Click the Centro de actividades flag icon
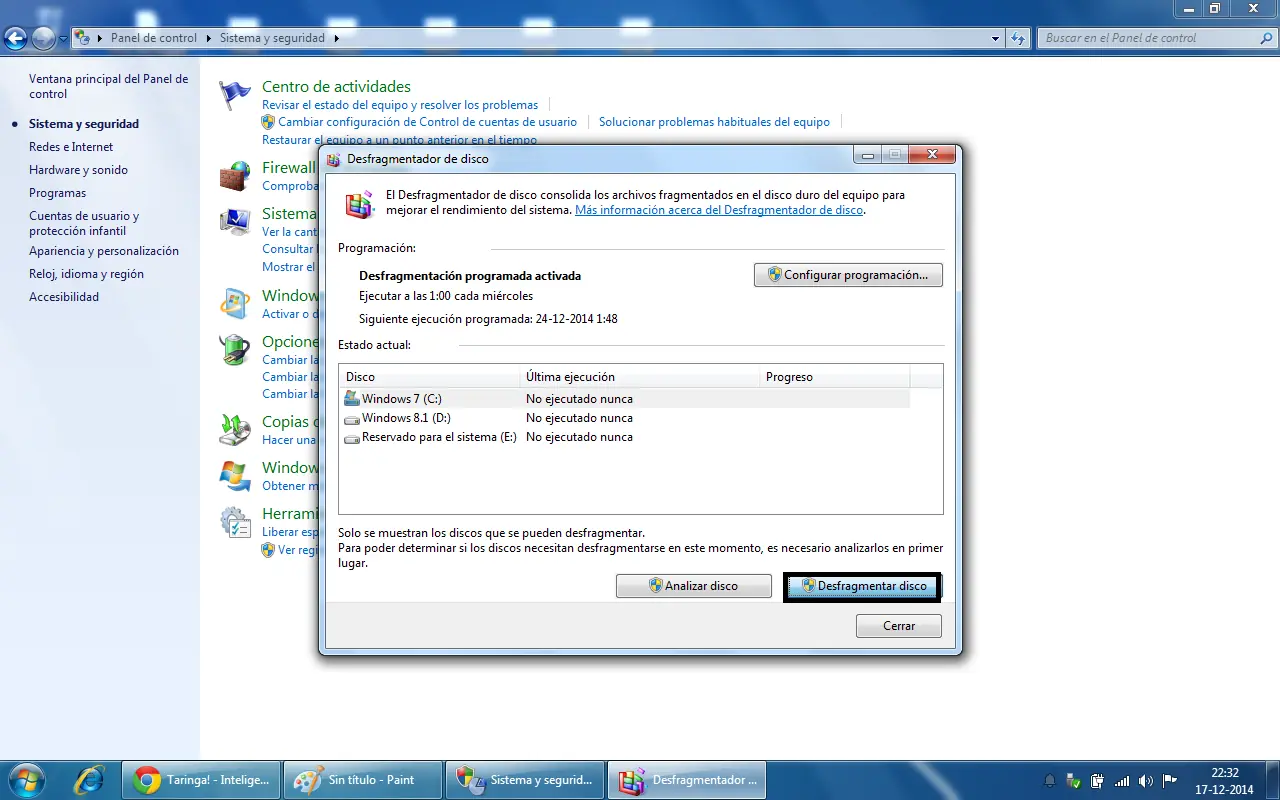This screenshot has width=1280, height=800. click(235, 95)
